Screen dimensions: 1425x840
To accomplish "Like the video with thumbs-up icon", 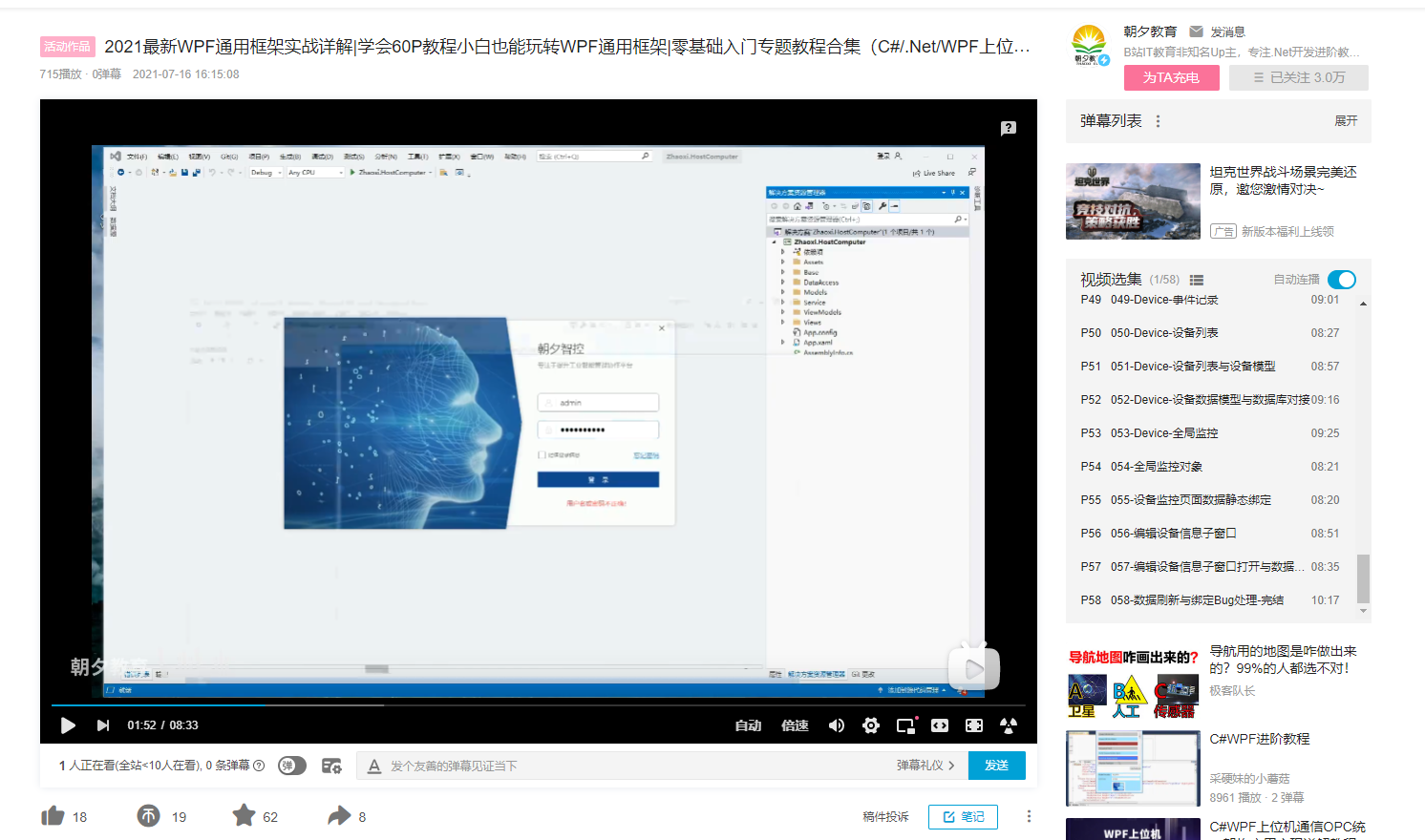I will (x=53, y=816).
